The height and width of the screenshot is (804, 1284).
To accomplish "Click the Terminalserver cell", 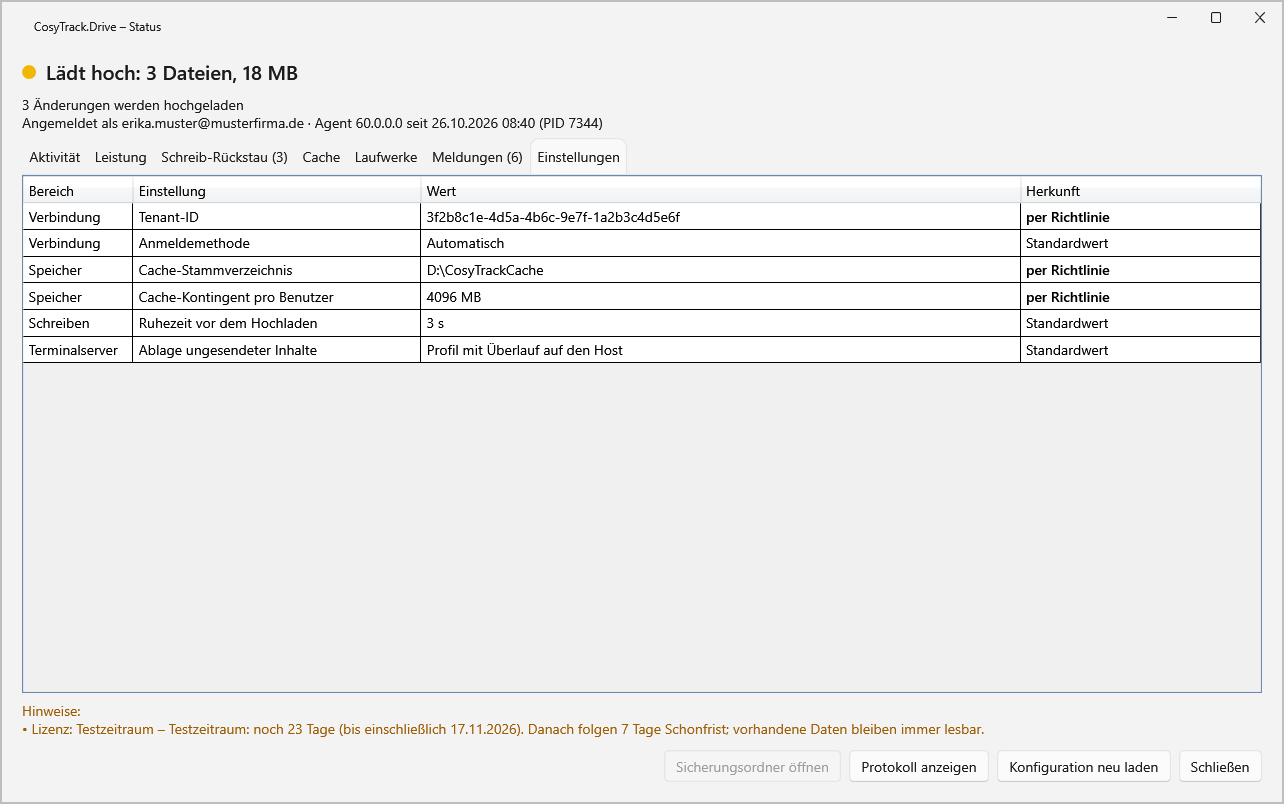I will click(x=78, y=350).
